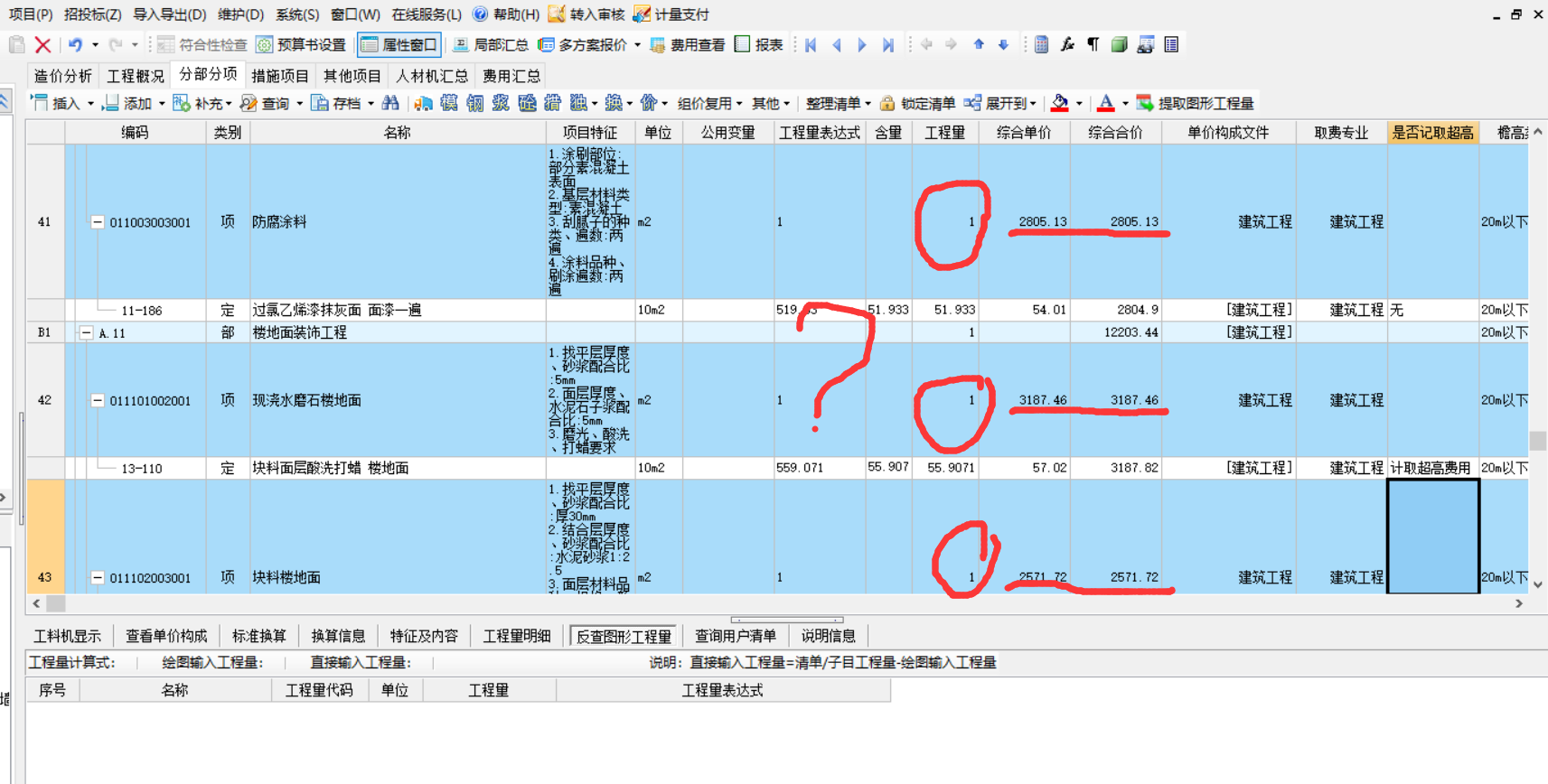Open the undo history dropdown arrow
1548x784 pixels.
coord(95,44)
